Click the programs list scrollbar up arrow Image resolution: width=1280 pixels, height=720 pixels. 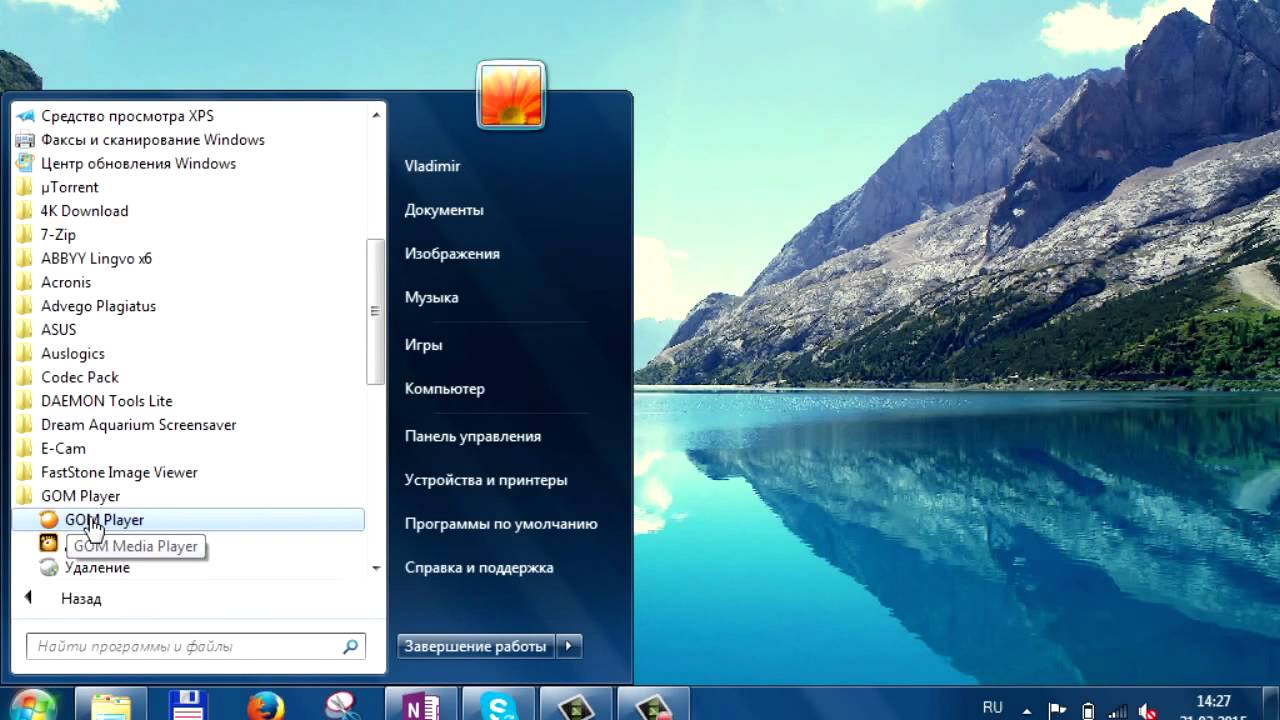[x=376, y=115]
